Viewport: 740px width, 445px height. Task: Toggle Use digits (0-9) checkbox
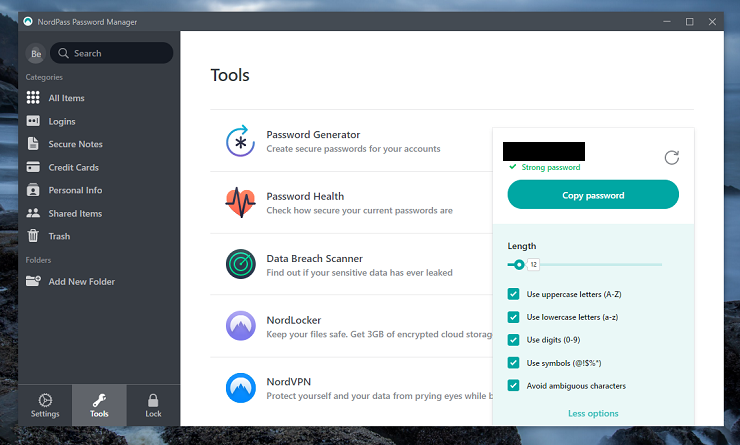[513, 340]
